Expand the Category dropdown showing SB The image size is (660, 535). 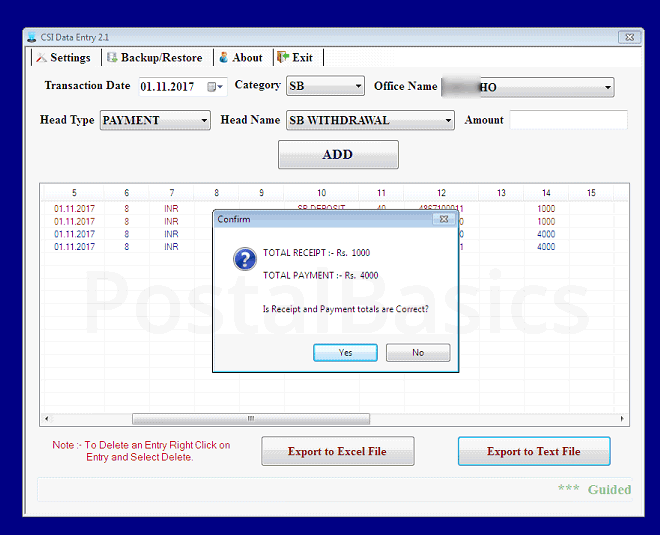click(x=357, y=87)
